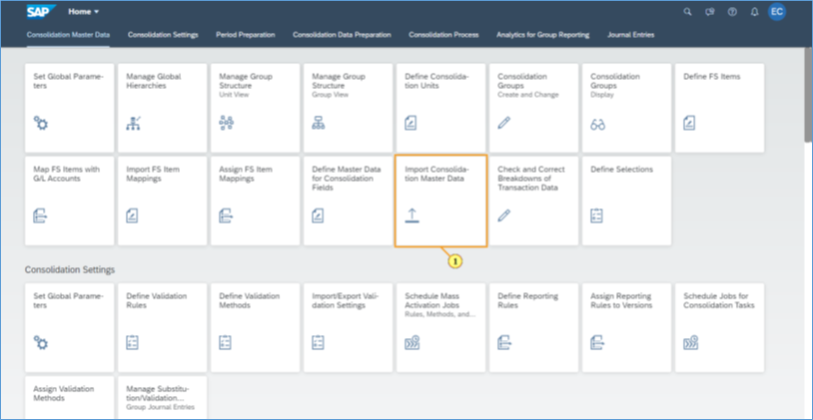This screenshot has width=813, height=420.
Task: Click the EC user avatar
Action: [776, 12]
